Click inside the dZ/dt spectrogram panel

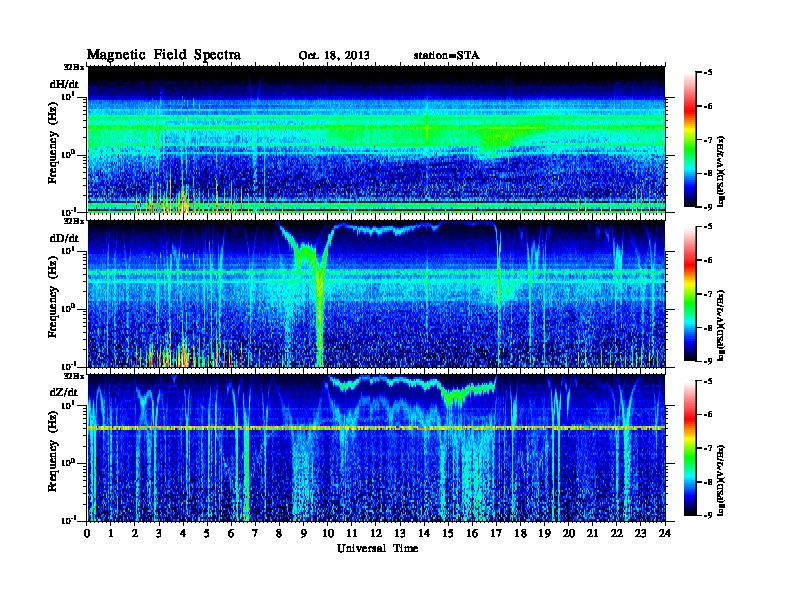pos(376,448)
